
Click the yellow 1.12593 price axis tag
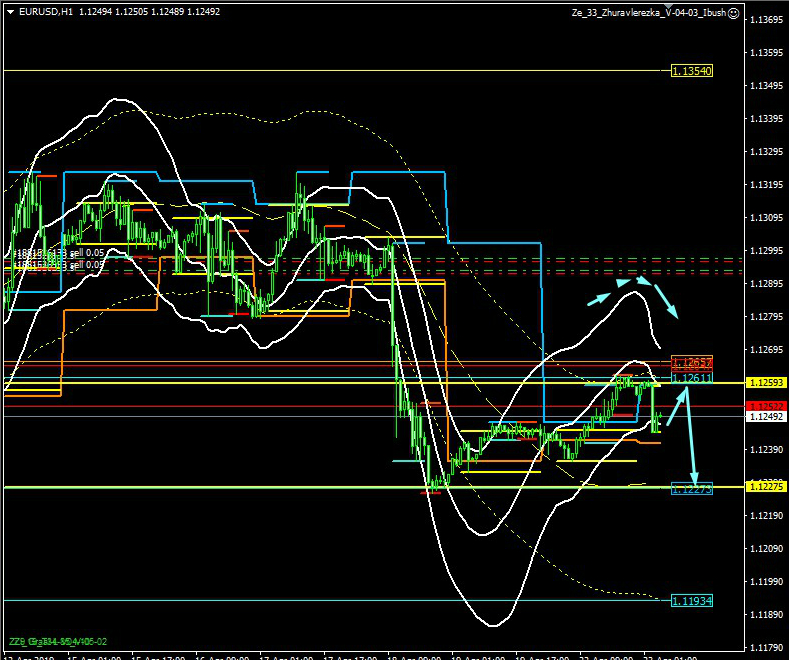(x=767, y=383)
